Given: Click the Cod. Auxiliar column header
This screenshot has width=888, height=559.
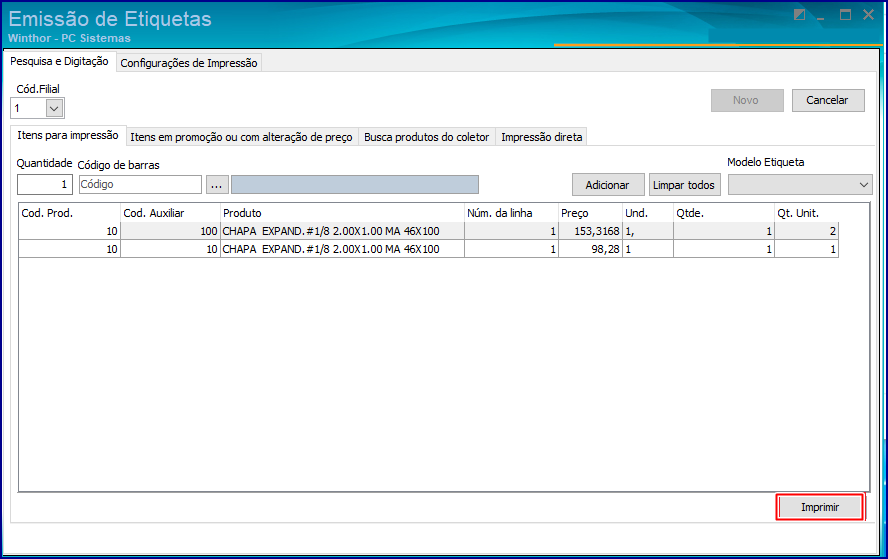Looking at the screenshot, I should tap(170, 213).
